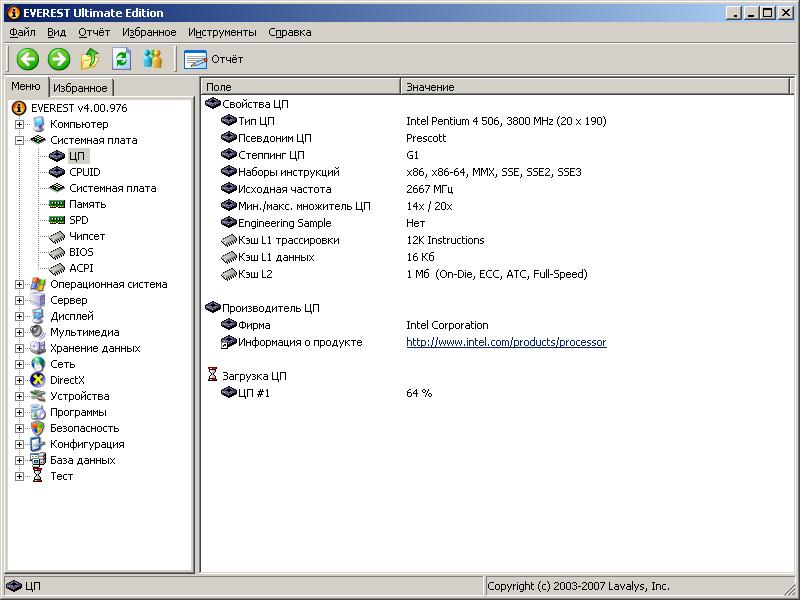Open the Файл menu

(22, 32)
